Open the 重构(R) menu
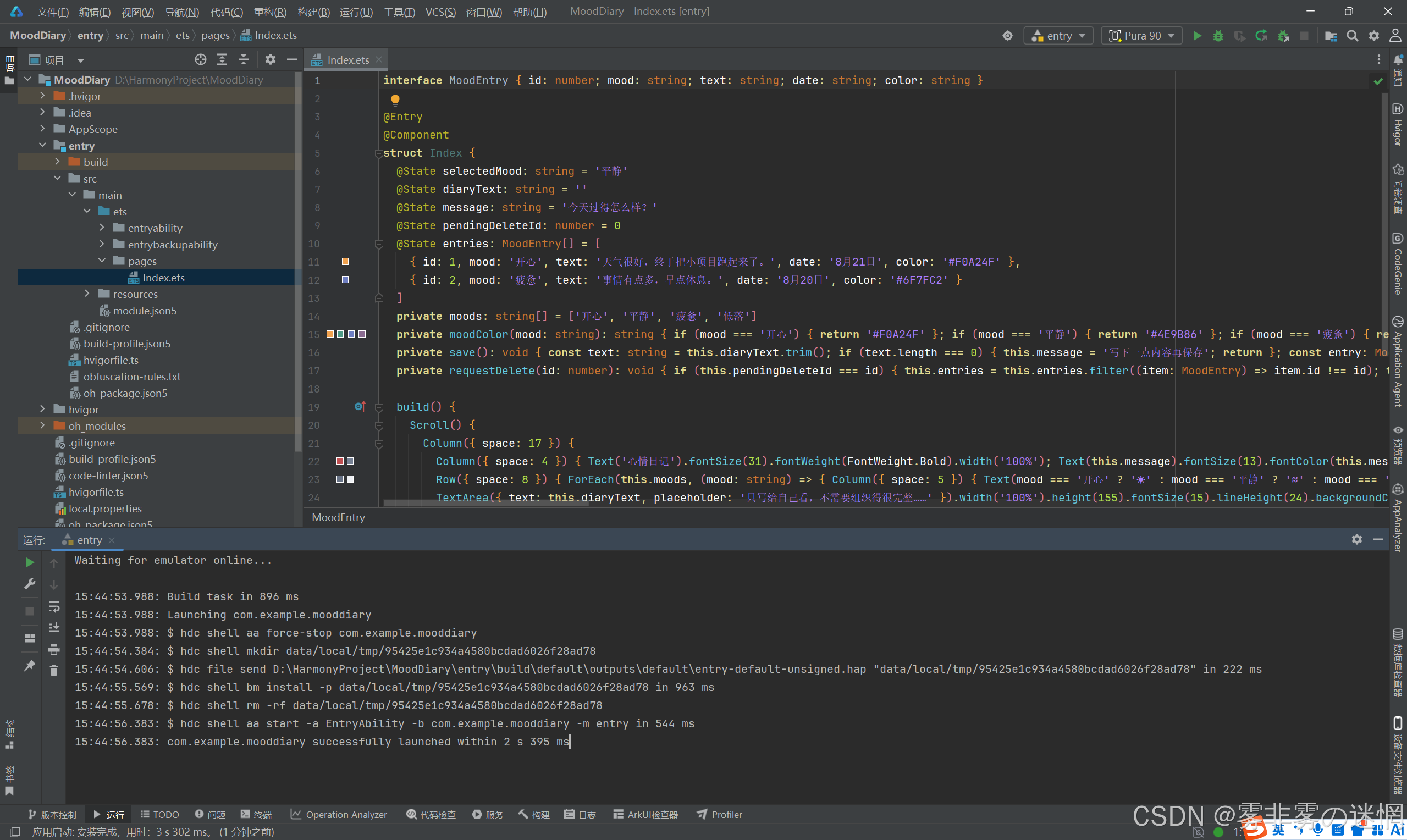The image size is (1407, 840). point(270,12)
